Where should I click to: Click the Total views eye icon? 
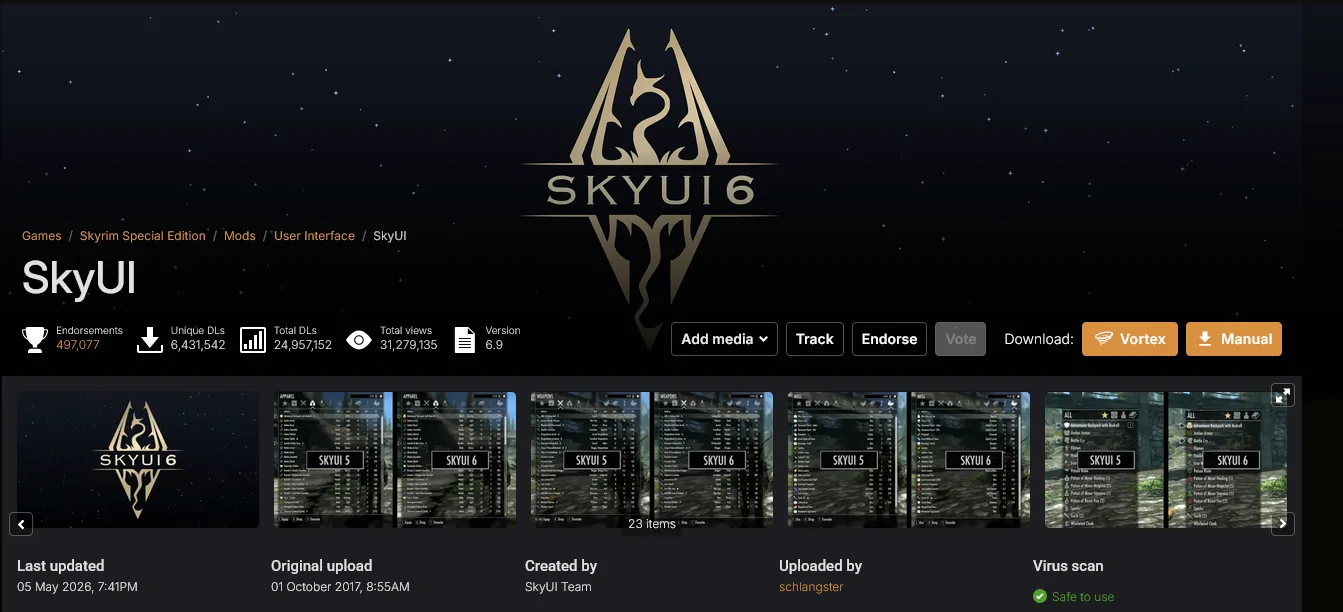tap(359, 340)
